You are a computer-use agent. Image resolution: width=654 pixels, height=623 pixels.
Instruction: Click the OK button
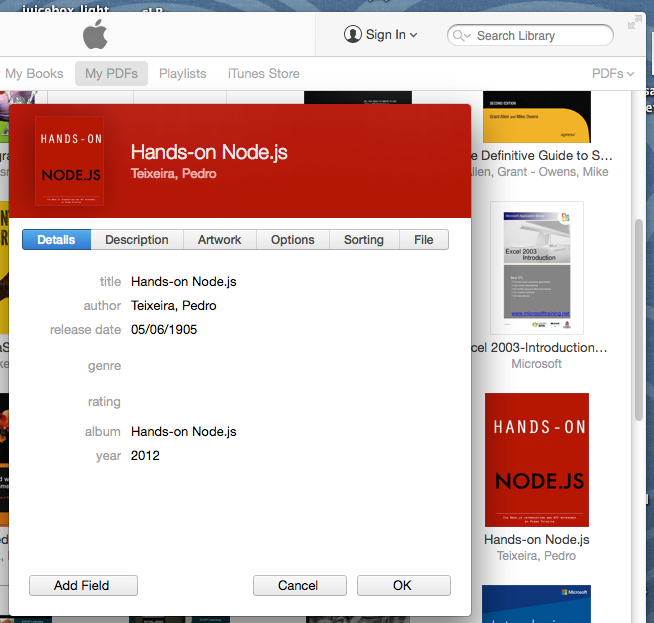coord(403,585)
